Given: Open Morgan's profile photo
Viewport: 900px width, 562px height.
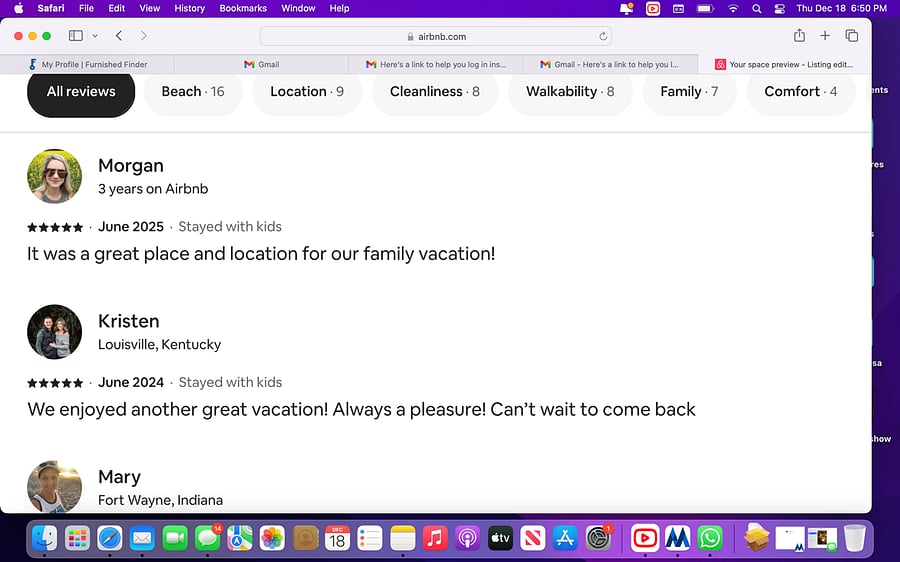Looking at the screenshot, I should [55, 176].
